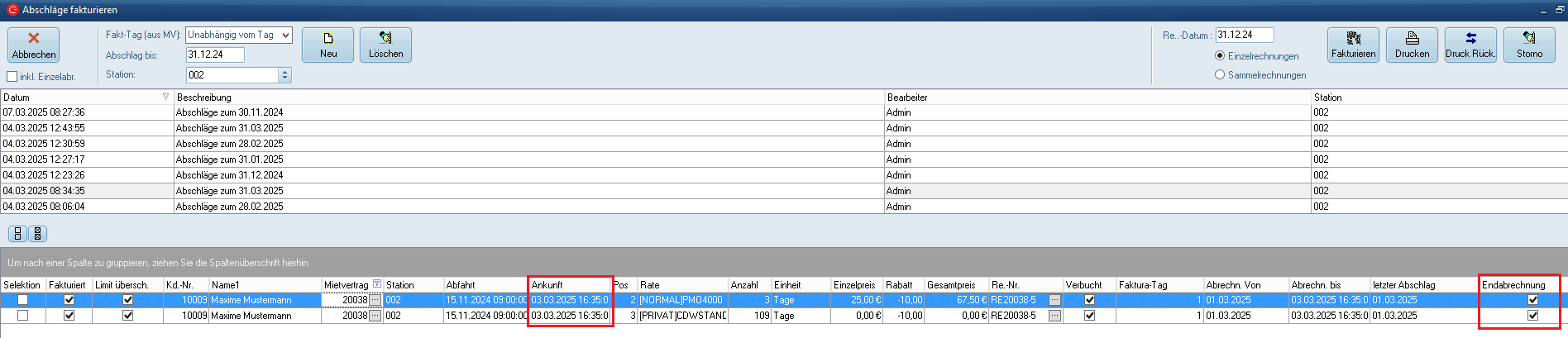The image size is (1568, 338).
Task: Create a new entry with Neu
Action: click(327, 45)
